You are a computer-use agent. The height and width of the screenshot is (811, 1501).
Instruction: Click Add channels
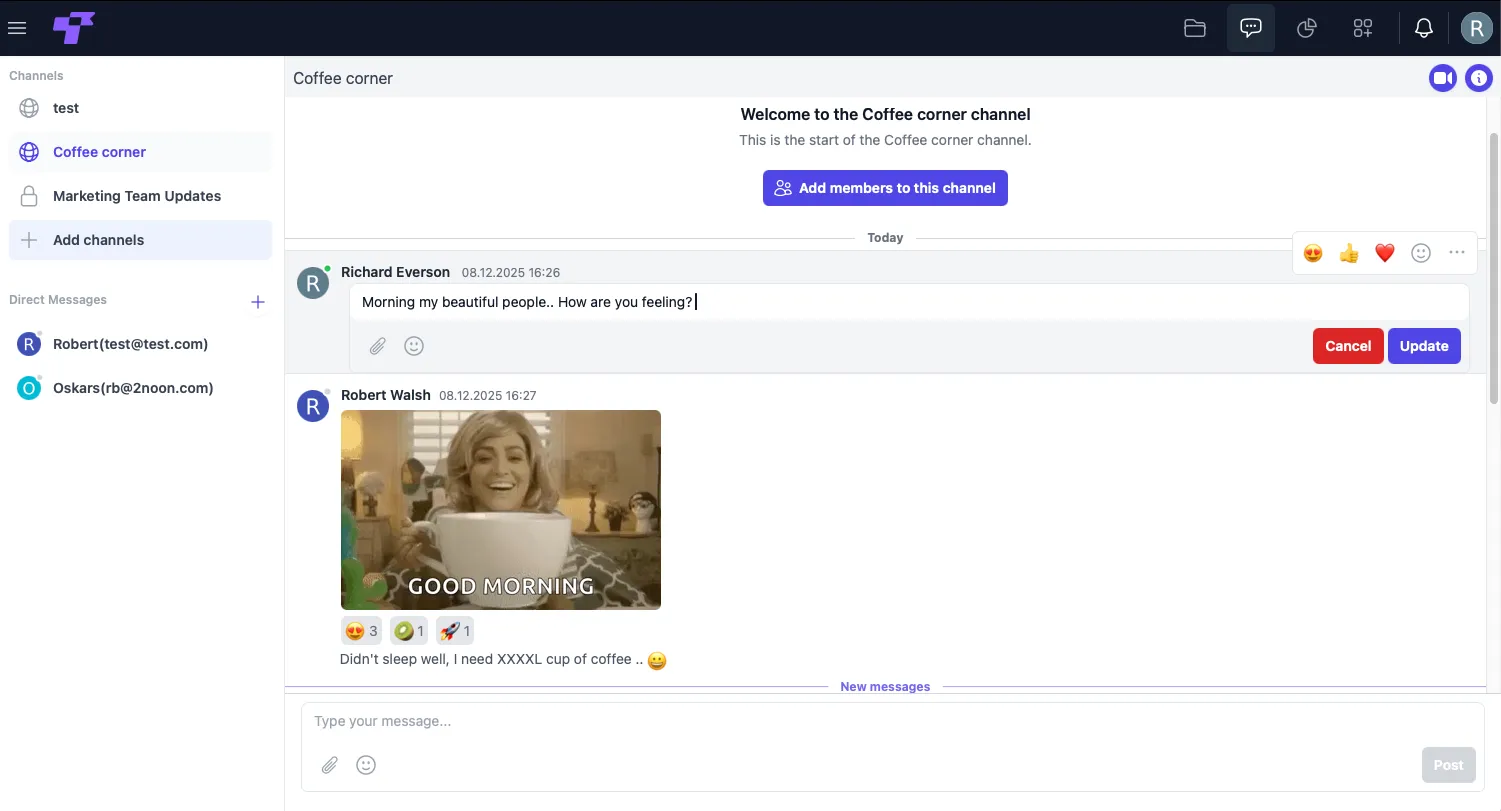click(140, 240)
